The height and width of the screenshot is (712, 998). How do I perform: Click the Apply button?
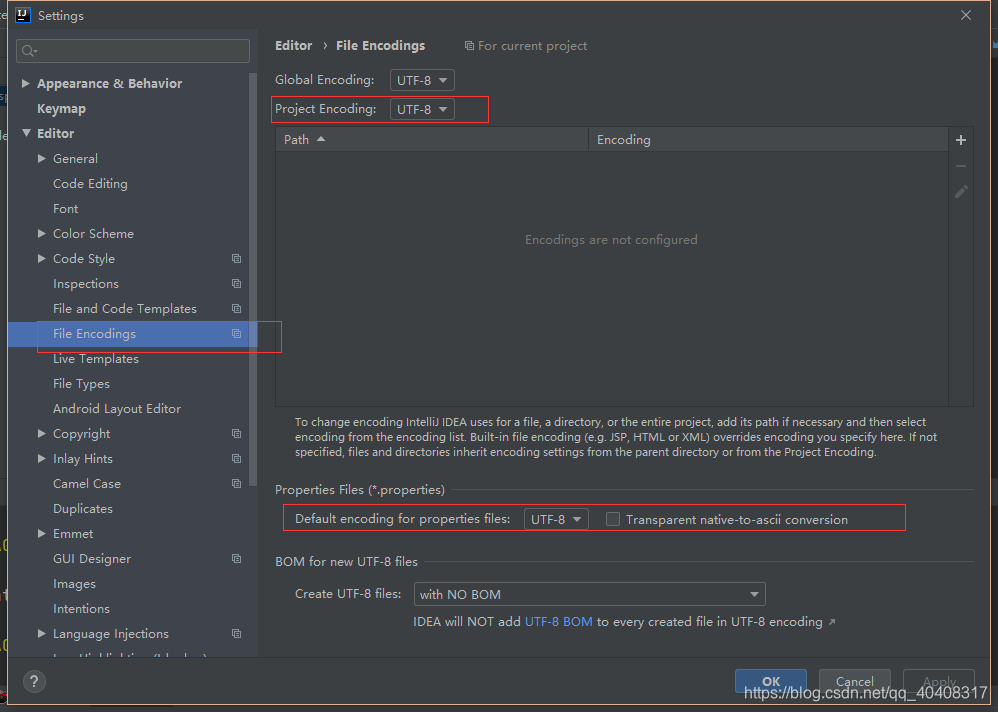(939, 681)
